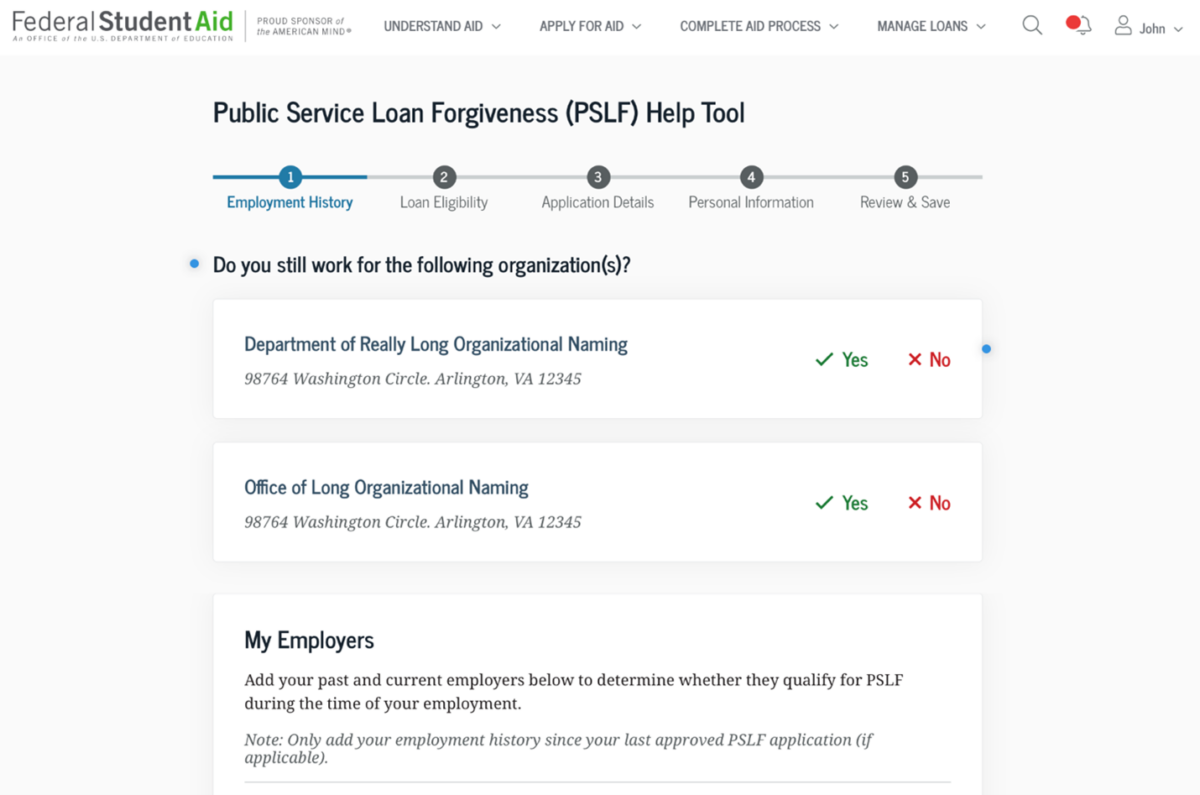Image resolution: width=1200 pixels, height=795 pixels.
Task: Open the Review & Save step label
Action: [905, 203]
